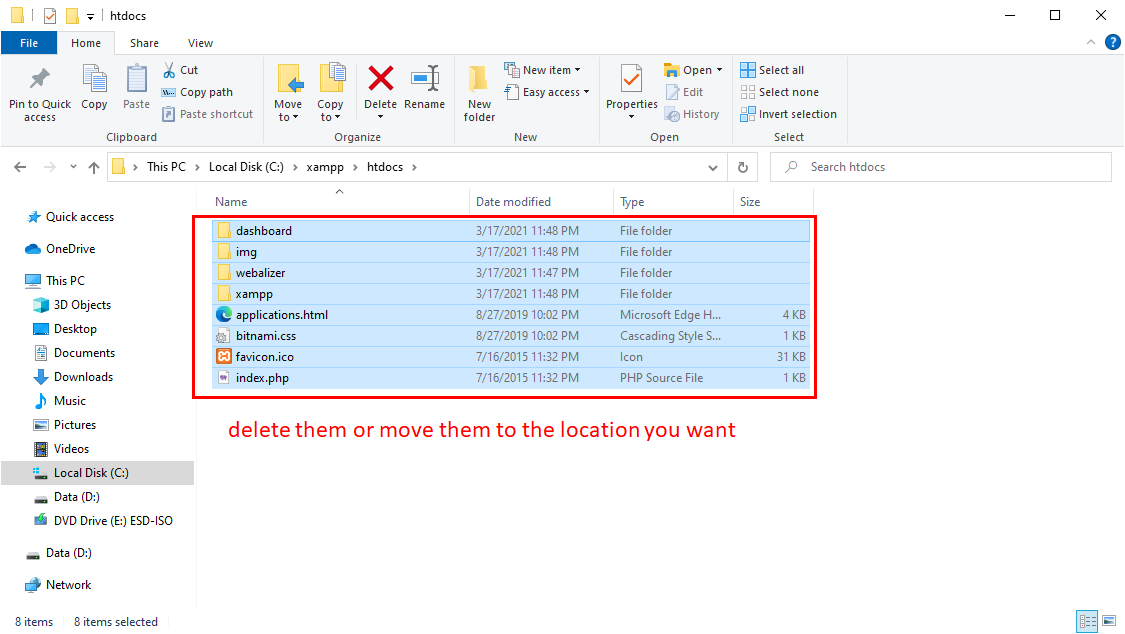Open the Move to dropdown
1125x634 pixels.
[x=288, y=117]
